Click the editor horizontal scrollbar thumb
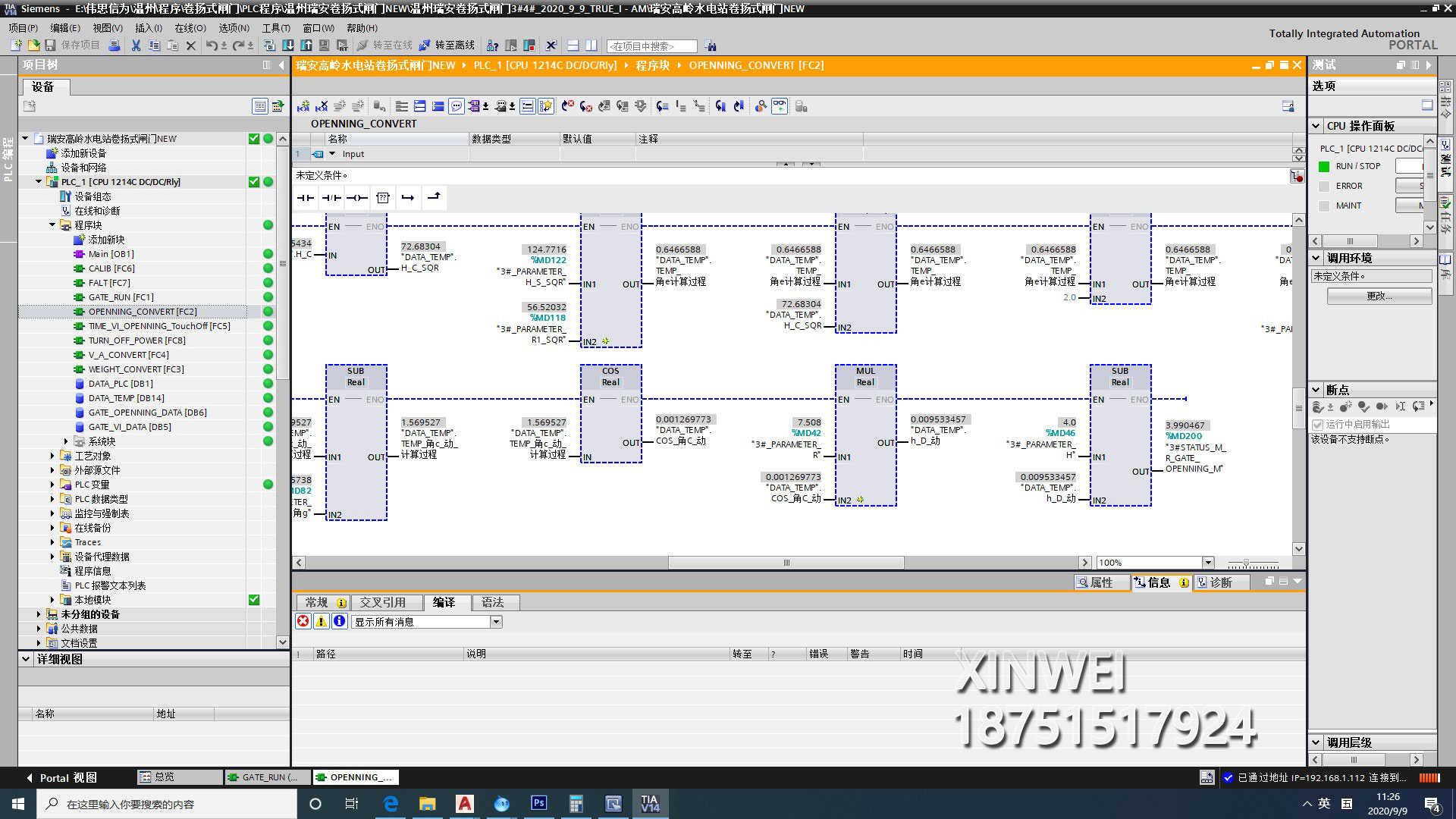The width and height of the screenshot is (1456, 819). coord(786,563)
